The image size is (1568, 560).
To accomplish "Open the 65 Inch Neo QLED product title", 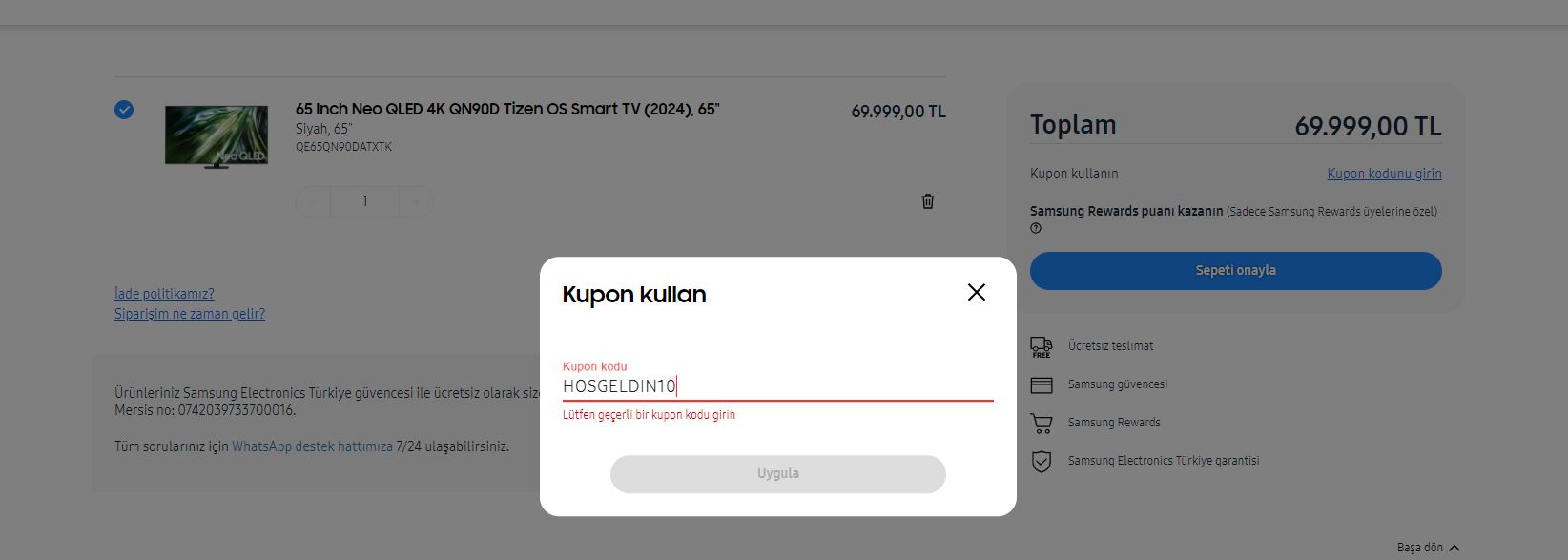I will [507, 109].
